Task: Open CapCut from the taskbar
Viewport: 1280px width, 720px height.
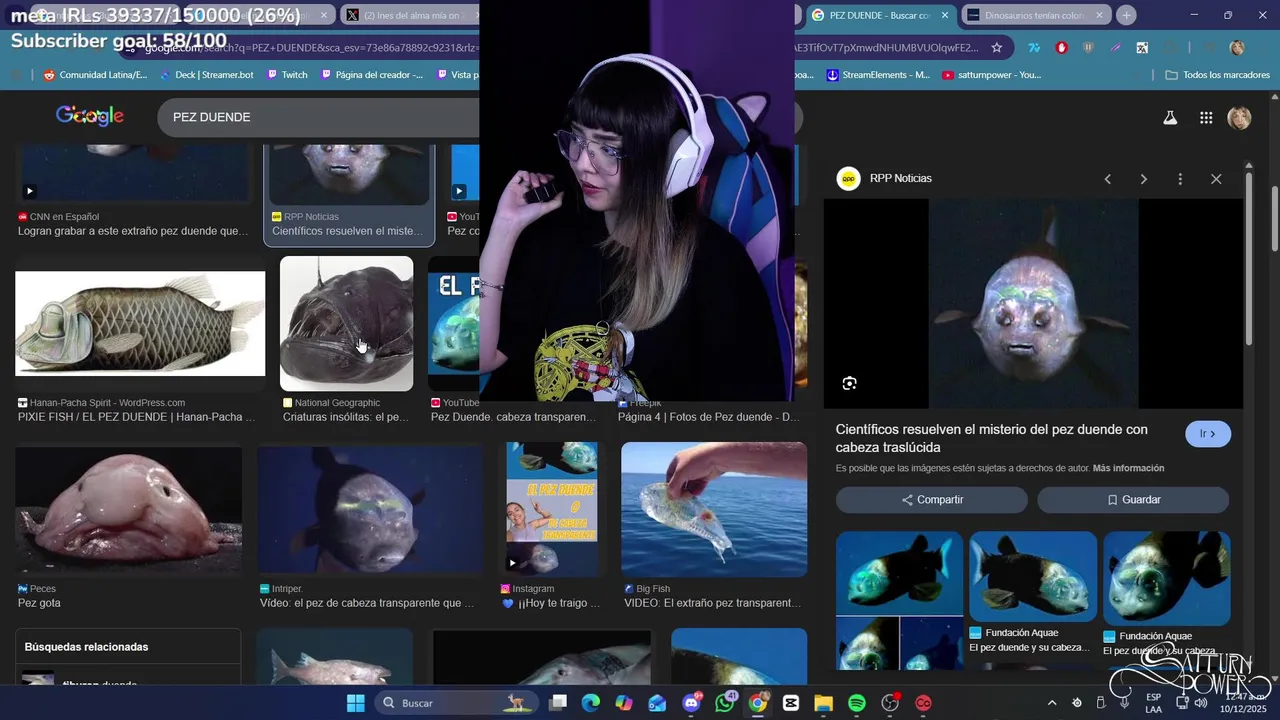Action: (791, 703)
